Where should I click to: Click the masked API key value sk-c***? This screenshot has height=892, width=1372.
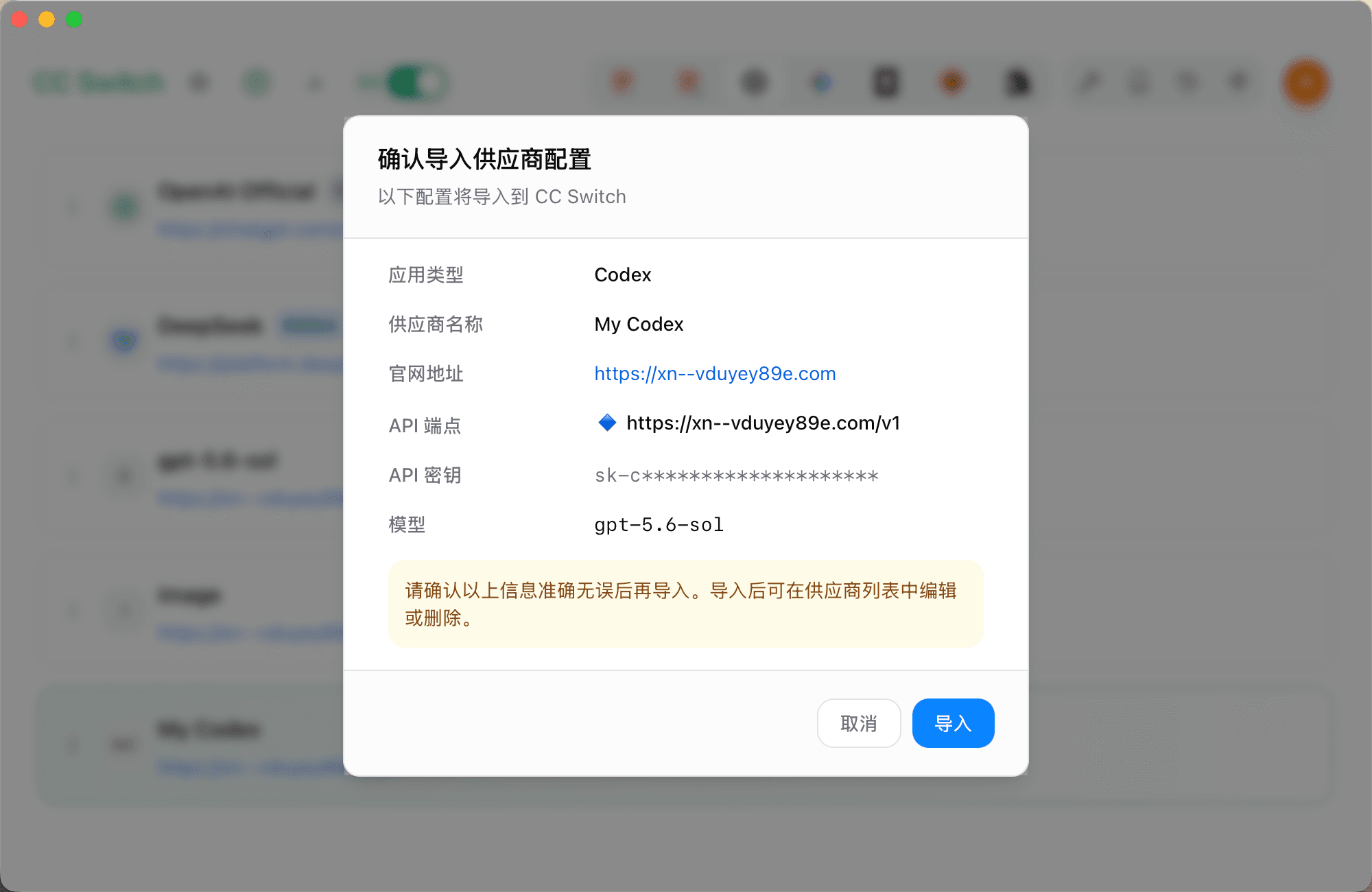tap(736, 476)
